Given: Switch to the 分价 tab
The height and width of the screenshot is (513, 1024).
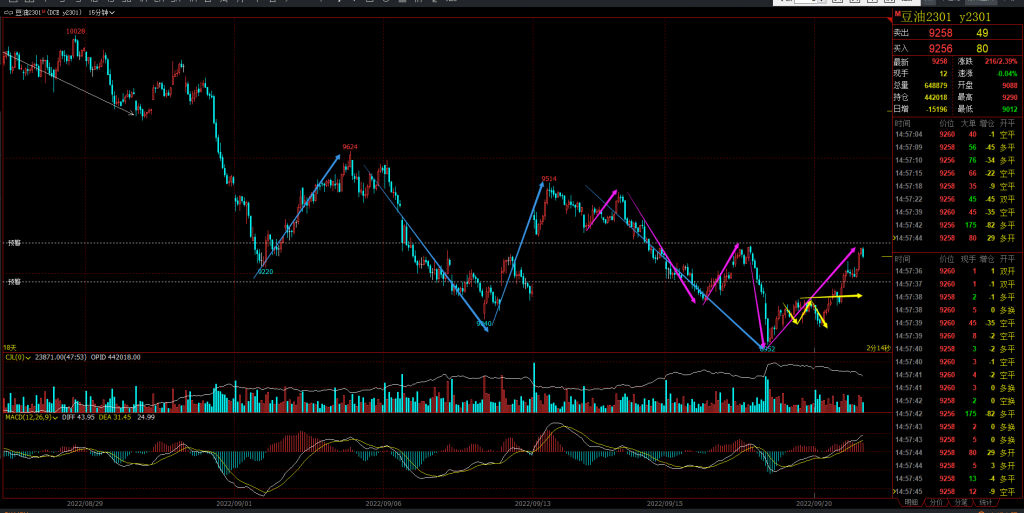Looking at the screenshot, I should [935, 502].
